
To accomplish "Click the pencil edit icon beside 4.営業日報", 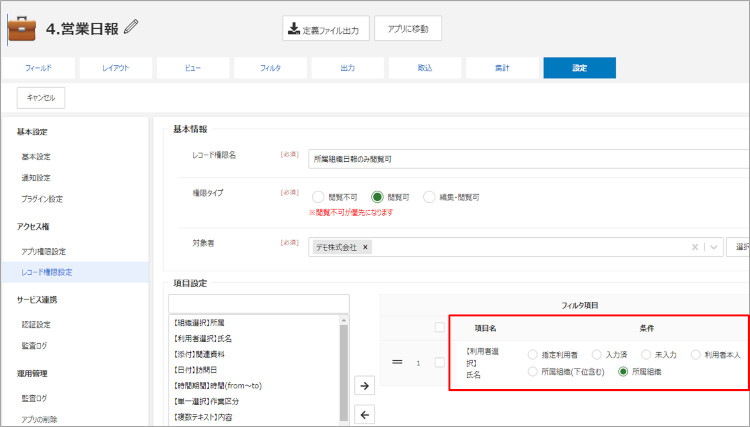I will coord(131,27).
